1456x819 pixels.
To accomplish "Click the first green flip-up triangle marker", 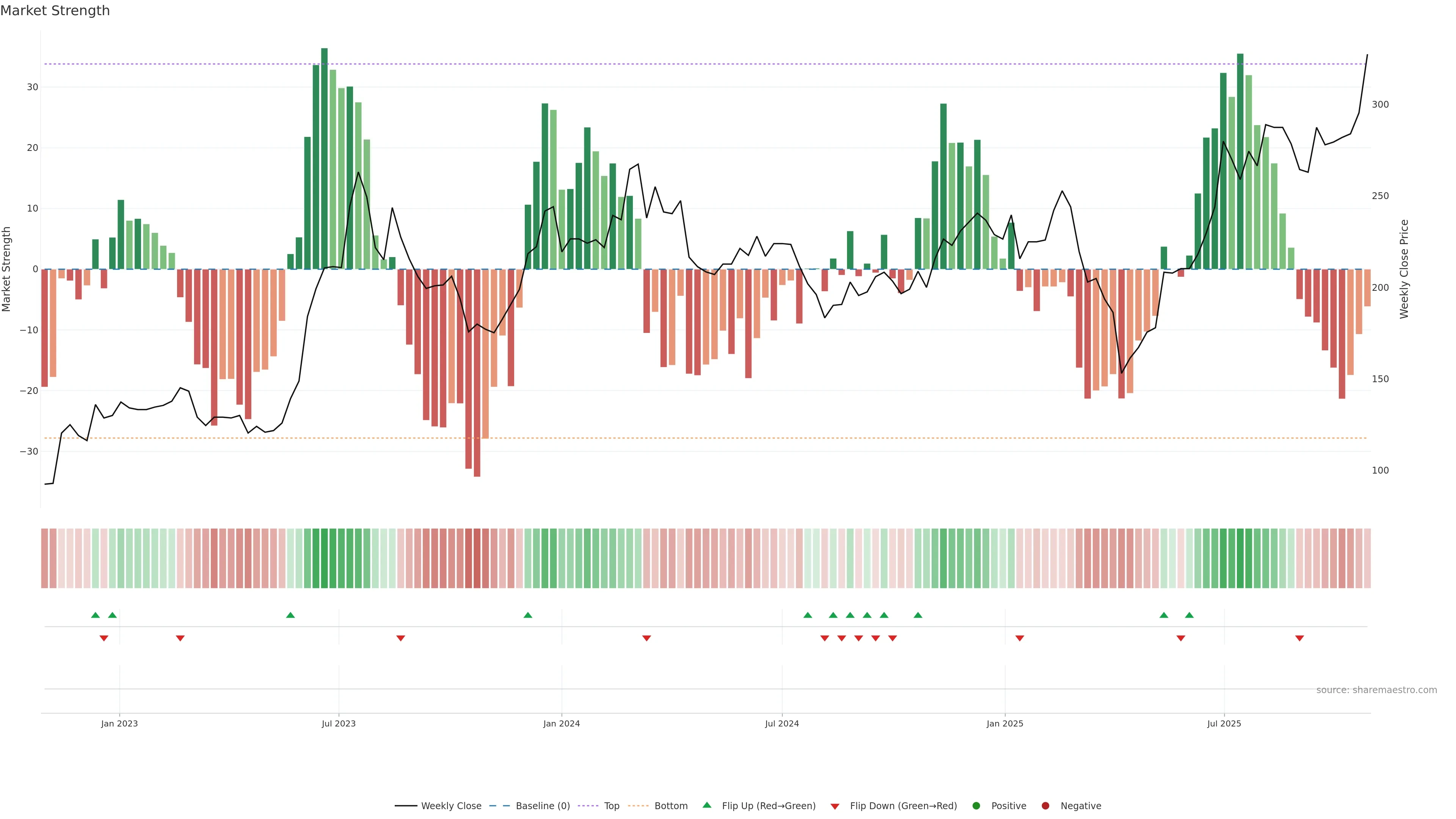I will [x=96, y=615].
